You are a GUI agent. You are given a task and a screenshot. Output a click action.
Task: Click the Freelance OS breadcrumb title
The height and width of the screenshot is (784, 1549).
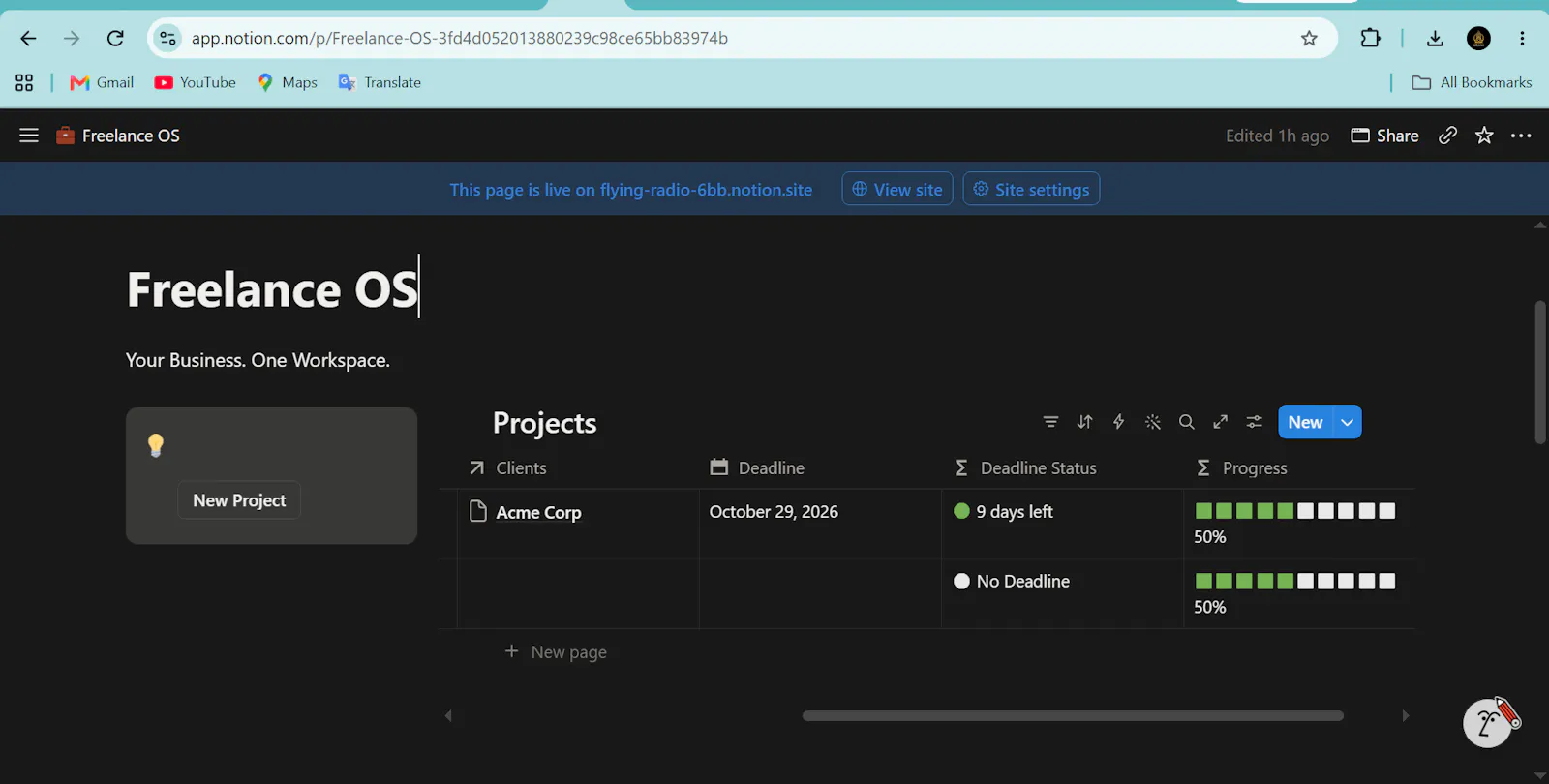118,136
